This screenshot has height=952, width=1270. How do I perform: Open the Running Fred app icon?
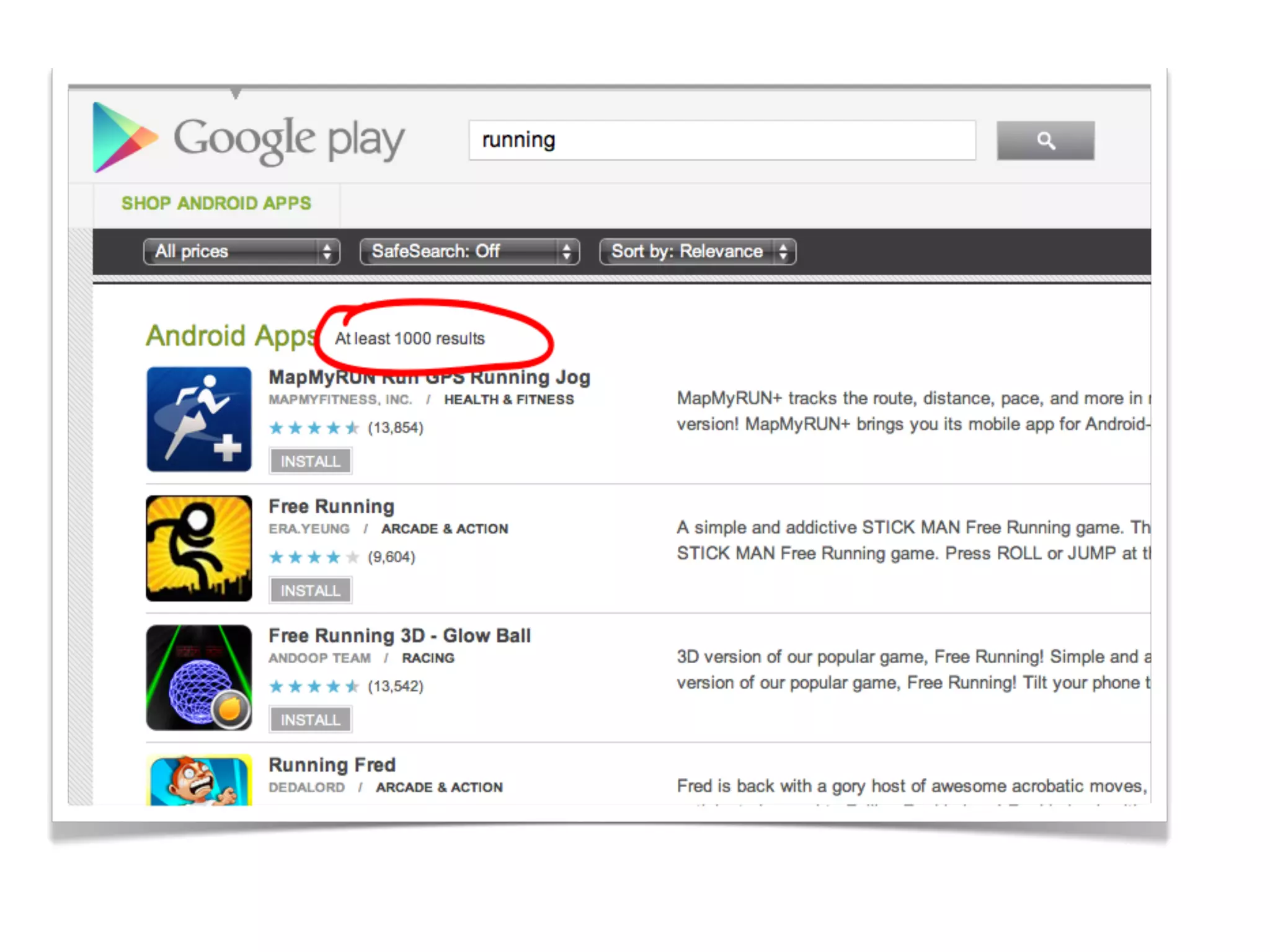(x=199, y=780)
